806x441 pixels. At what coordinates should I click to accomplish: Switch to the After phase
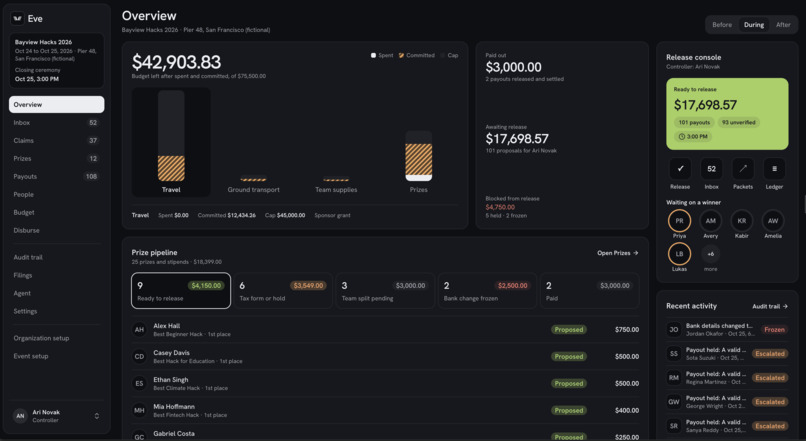783,25
